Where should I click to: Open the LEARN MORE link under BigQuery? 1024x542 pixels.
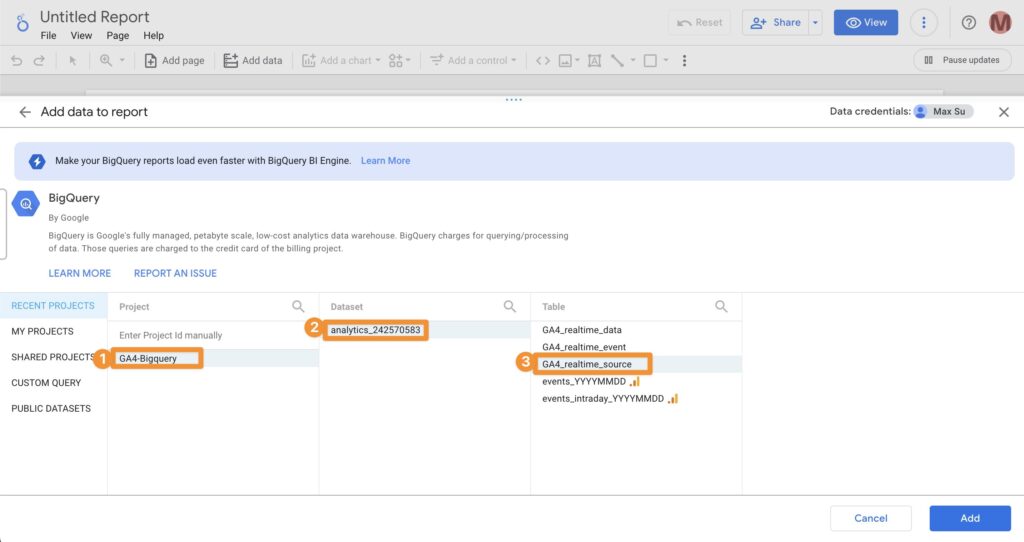[80, 273]
